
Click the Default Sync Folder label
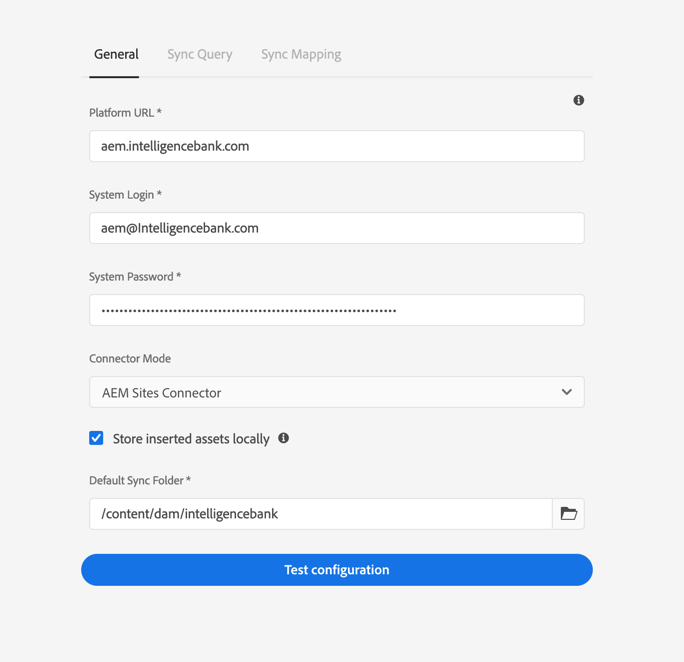point(140,481)
